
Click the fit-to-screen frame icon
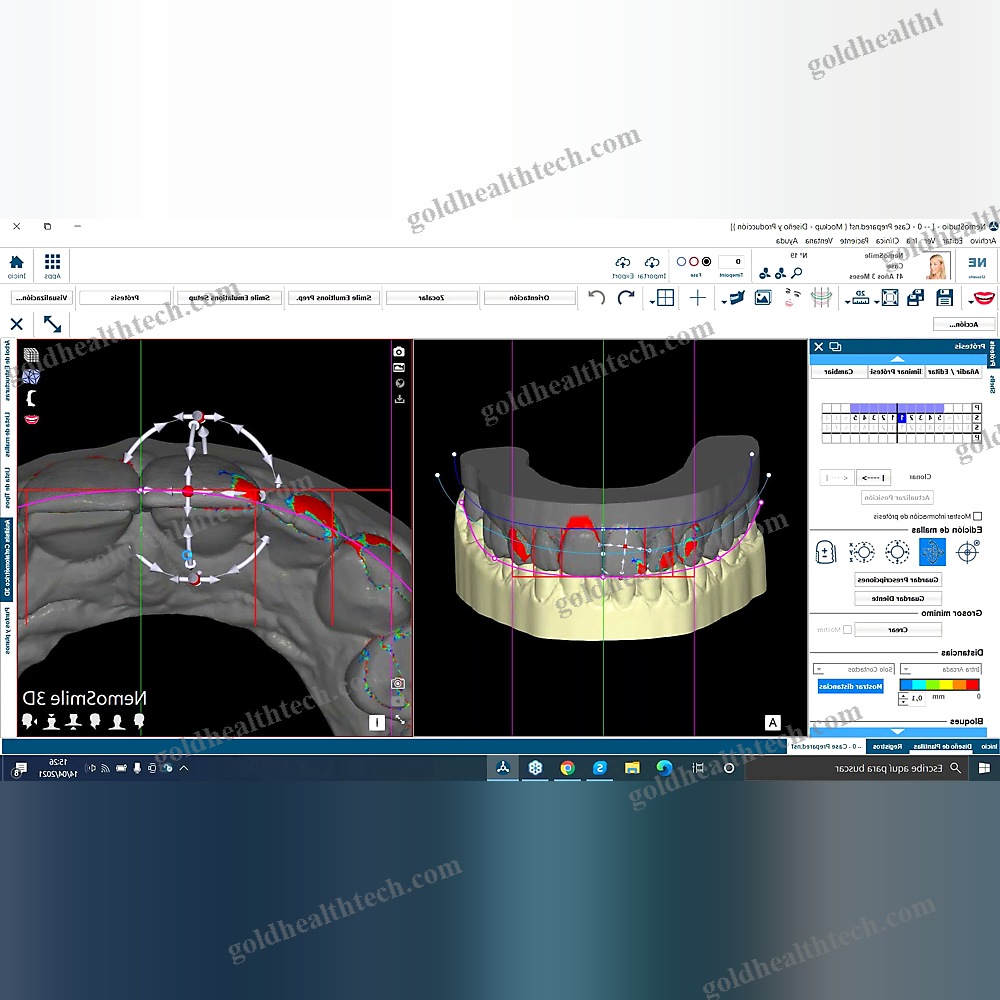tap(890, 298)
